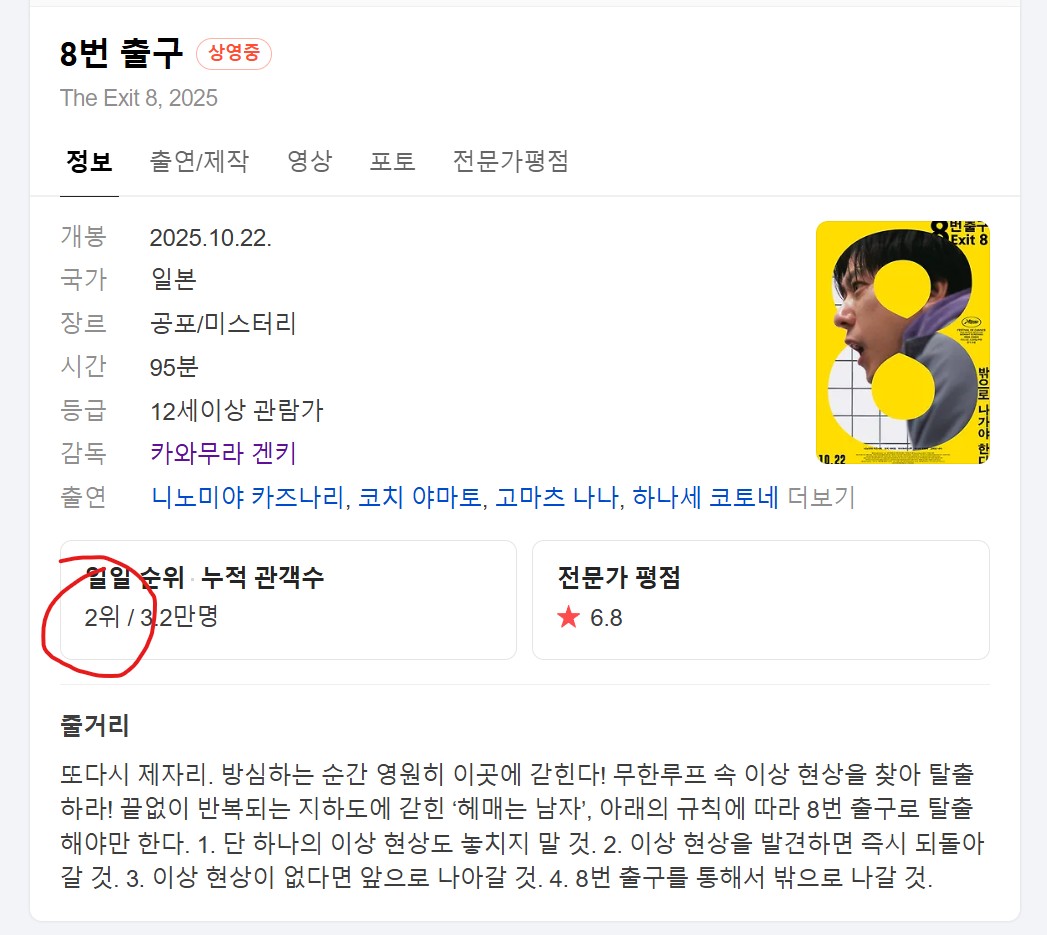This screenshot has height=935, width=1047.
Task: Open actor link 고마츠 나나
Action: pos(557,497)
